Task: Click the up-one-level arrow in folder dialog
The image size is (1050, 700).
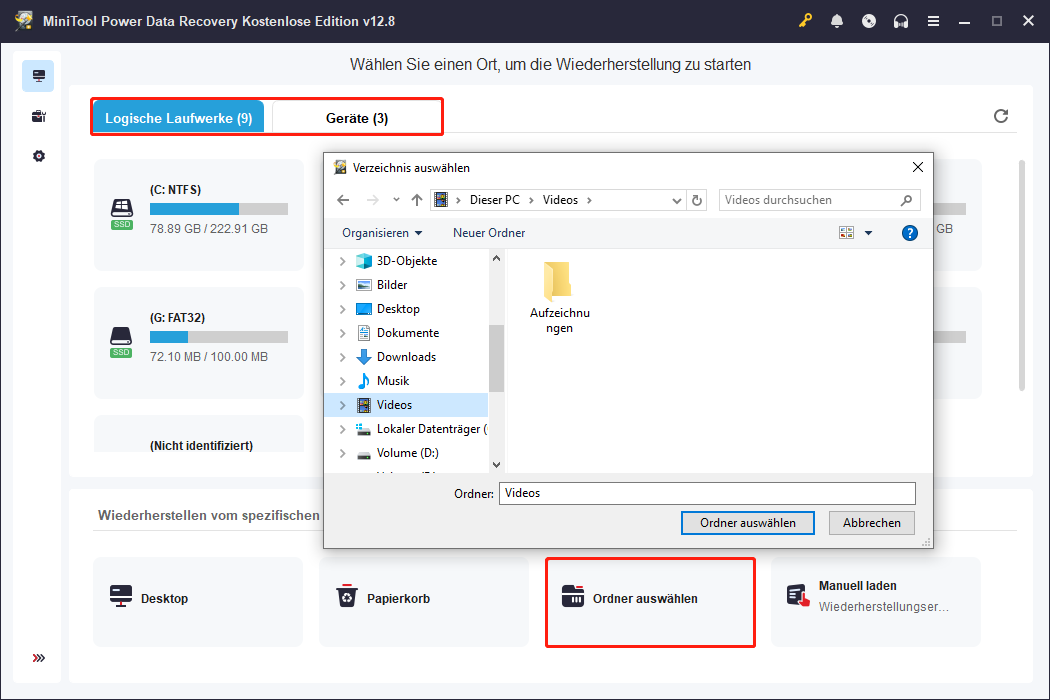Action: click(x=416, y=199)
